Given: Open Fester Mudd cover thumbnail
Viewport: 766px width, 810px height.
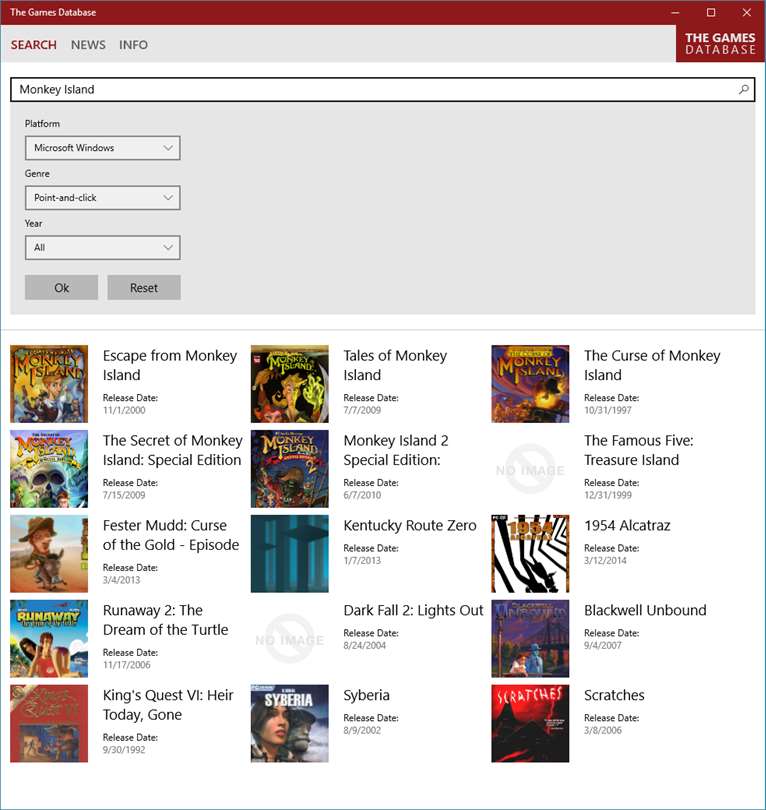Looking at the screenshot, I should (49, 553).
